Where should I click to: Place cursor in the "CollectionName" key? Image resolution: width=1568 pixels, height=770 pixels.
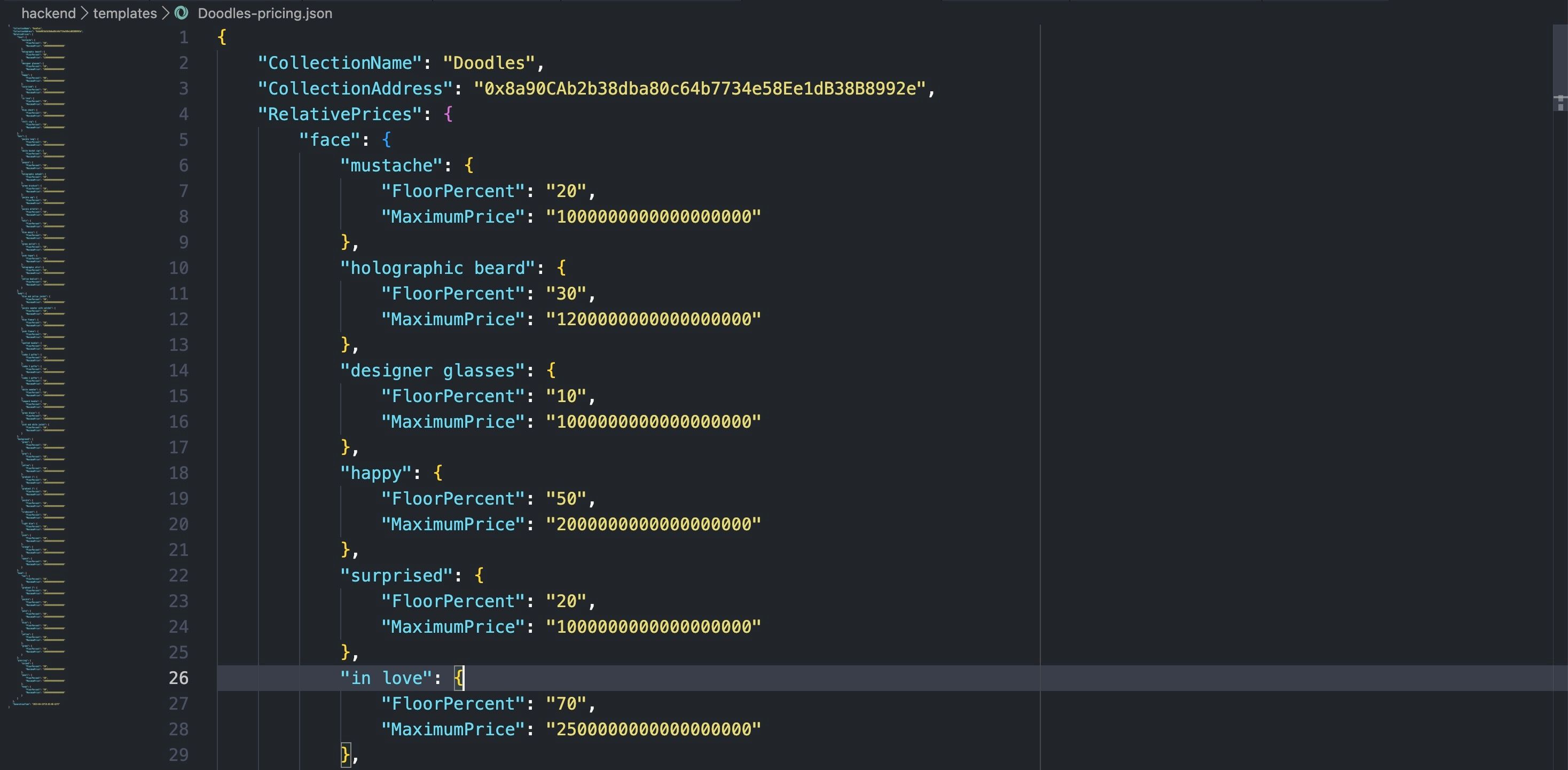[340, 64]
